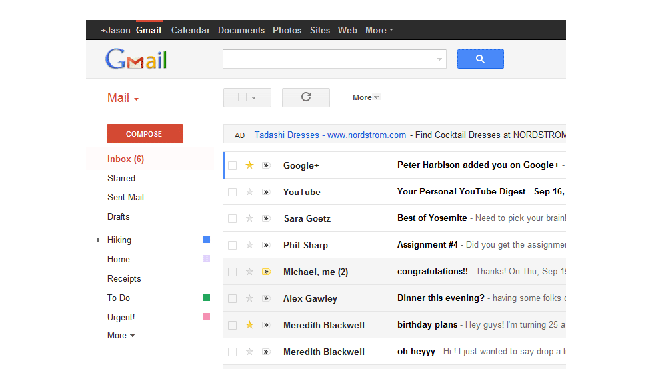The width and height of the screenshot is (652, 390).
Task: Toggle importance marker on YouTube email
Action: tap(266, 192)
